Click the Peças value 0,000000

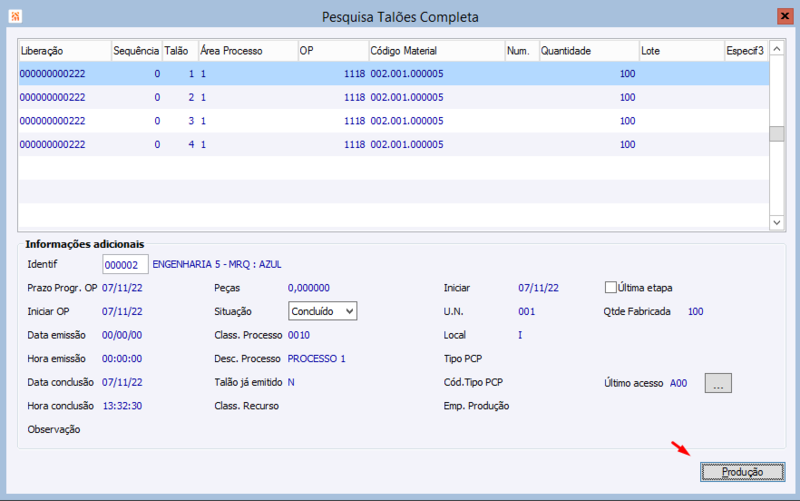309,288
